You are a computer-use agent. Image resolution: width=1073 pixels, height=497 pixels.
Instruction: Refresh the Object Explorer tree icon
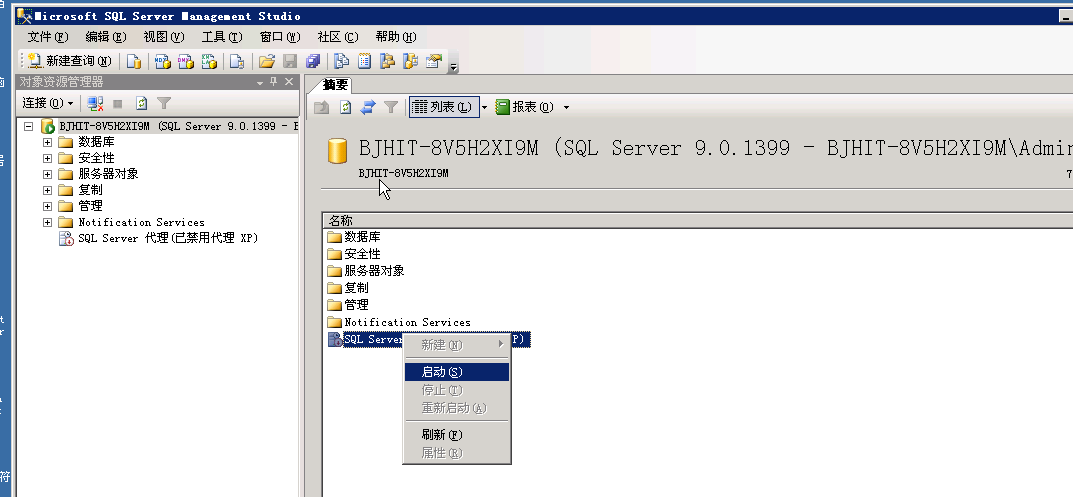click(141, 103)
